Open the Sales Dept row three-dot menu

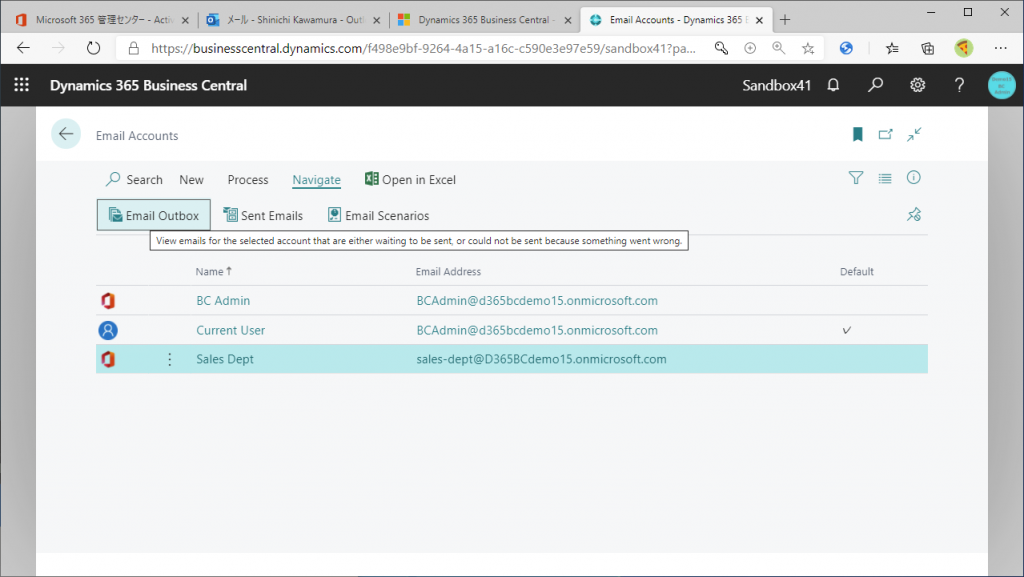pos(169,359)
